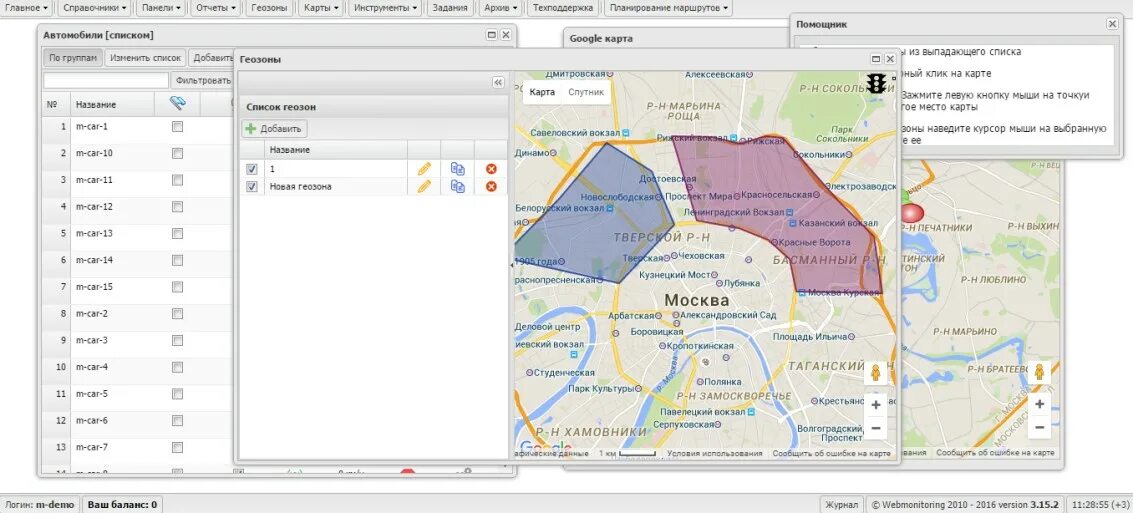Tick the checkbox for m-car-3
The height and width of the screenshot is (513, 1133).
pyautogui.click(x=177, y=340)
